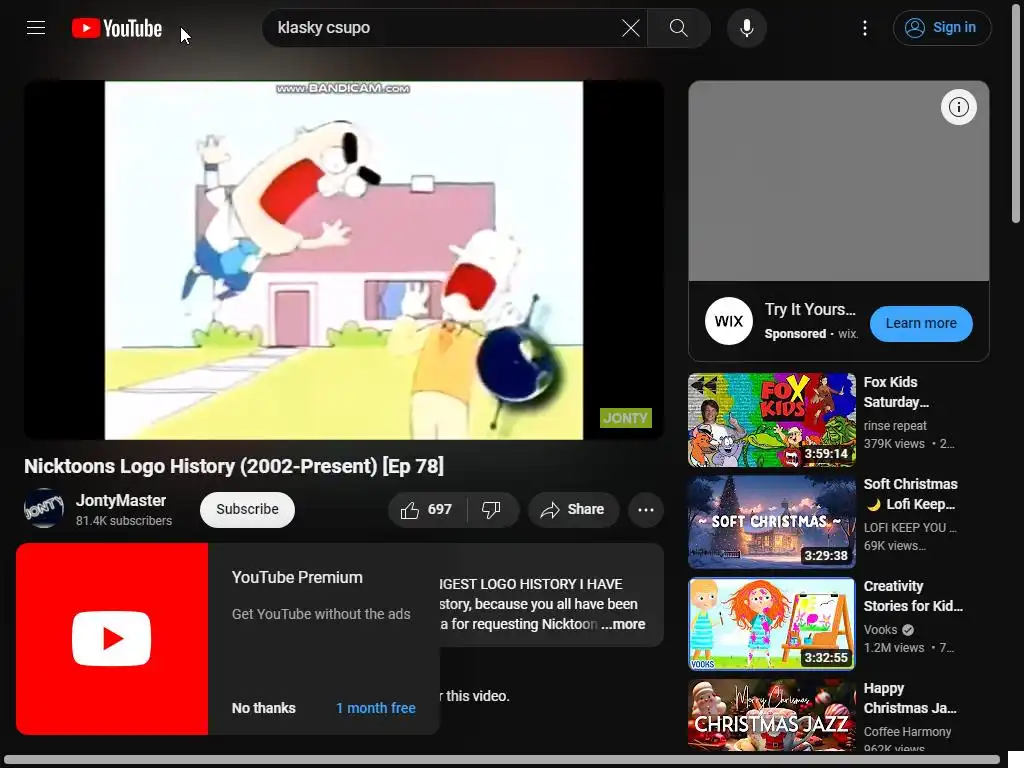Screen dimensions: 1024x768
Task: Click Soft Christmas Lofi Keep title
Action: pyautogui.click(x=910, y=494)
